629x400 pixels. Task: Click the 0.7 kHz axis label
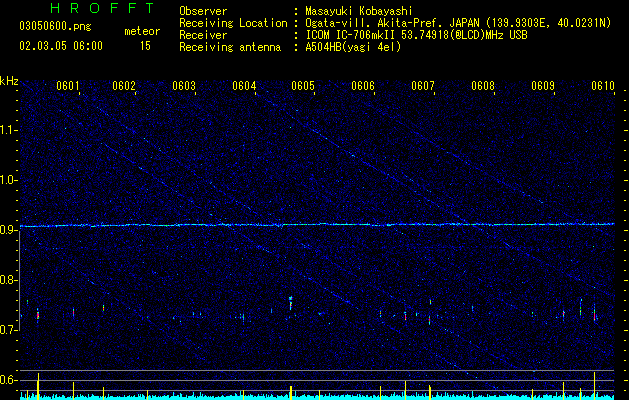[9, 330]
